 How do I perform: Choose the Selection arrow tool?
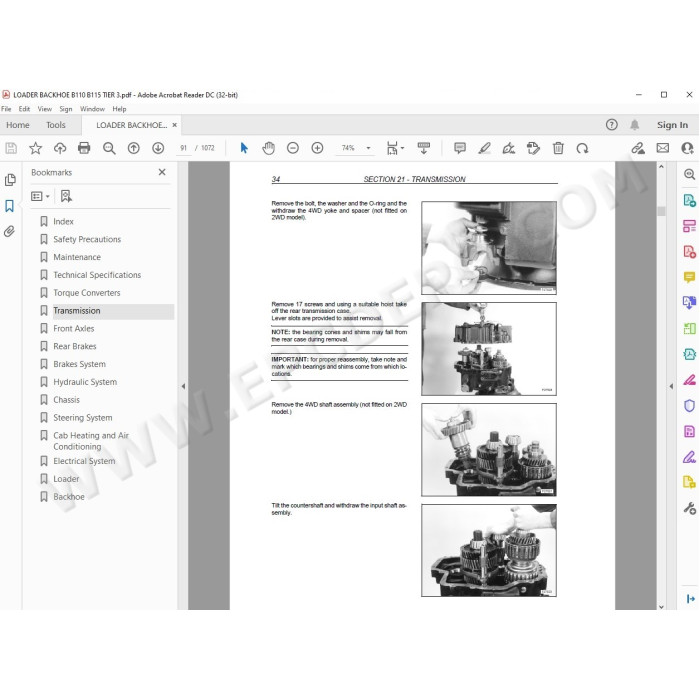click(x=244, y=148)
